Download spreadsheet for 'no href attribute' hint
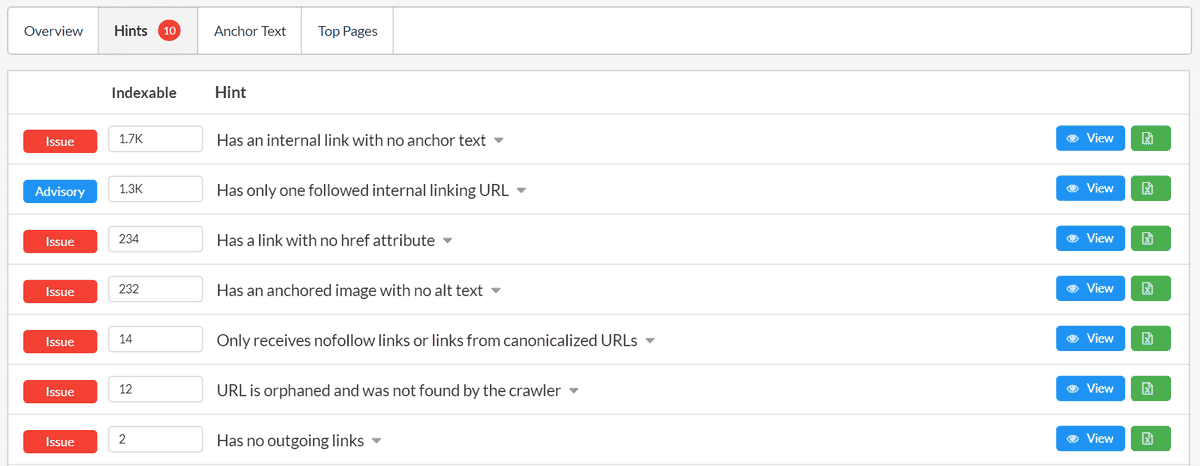Screen dimensions: 1200x466 [x=1150, y=239]
